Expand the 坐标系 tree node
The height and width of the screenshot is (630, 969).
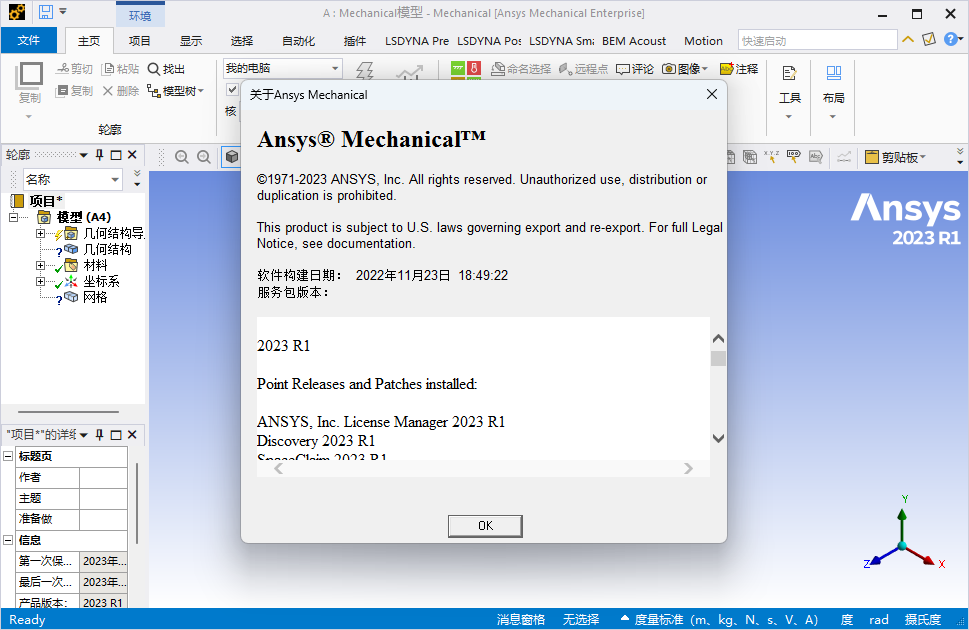[x=40, y=281]
